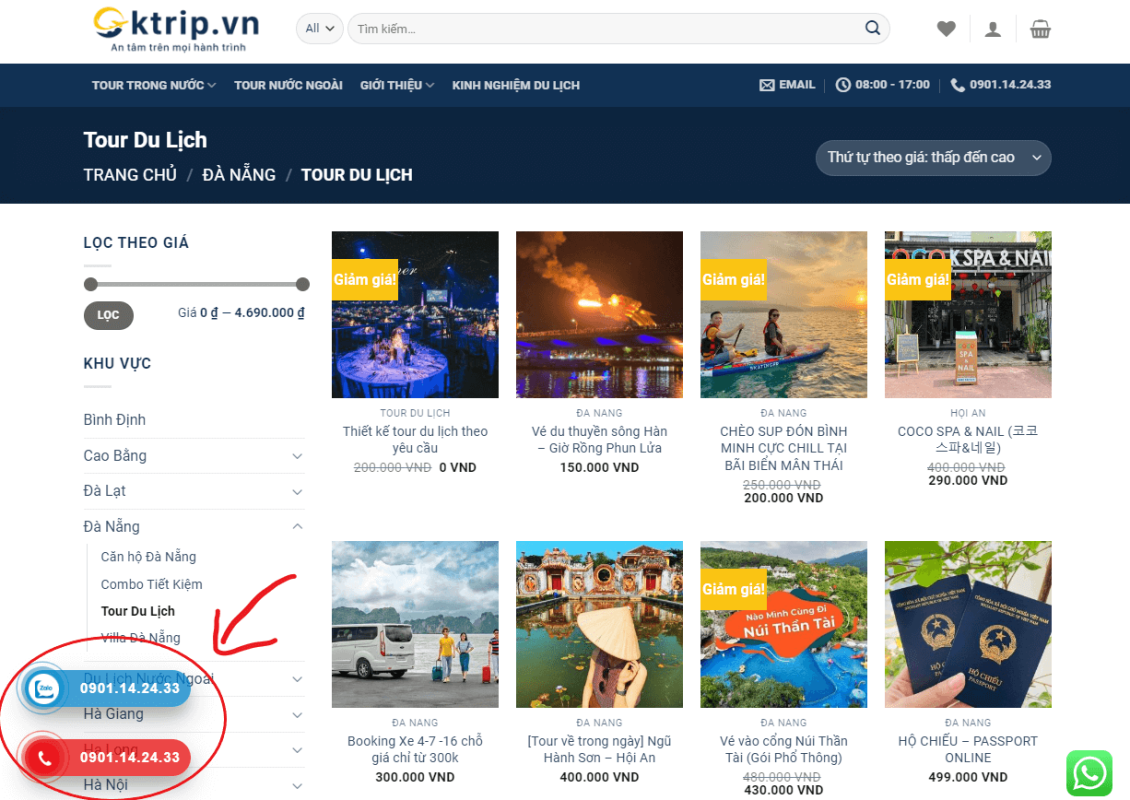Open the SUP paddling thumbnail

coord(783,314)
